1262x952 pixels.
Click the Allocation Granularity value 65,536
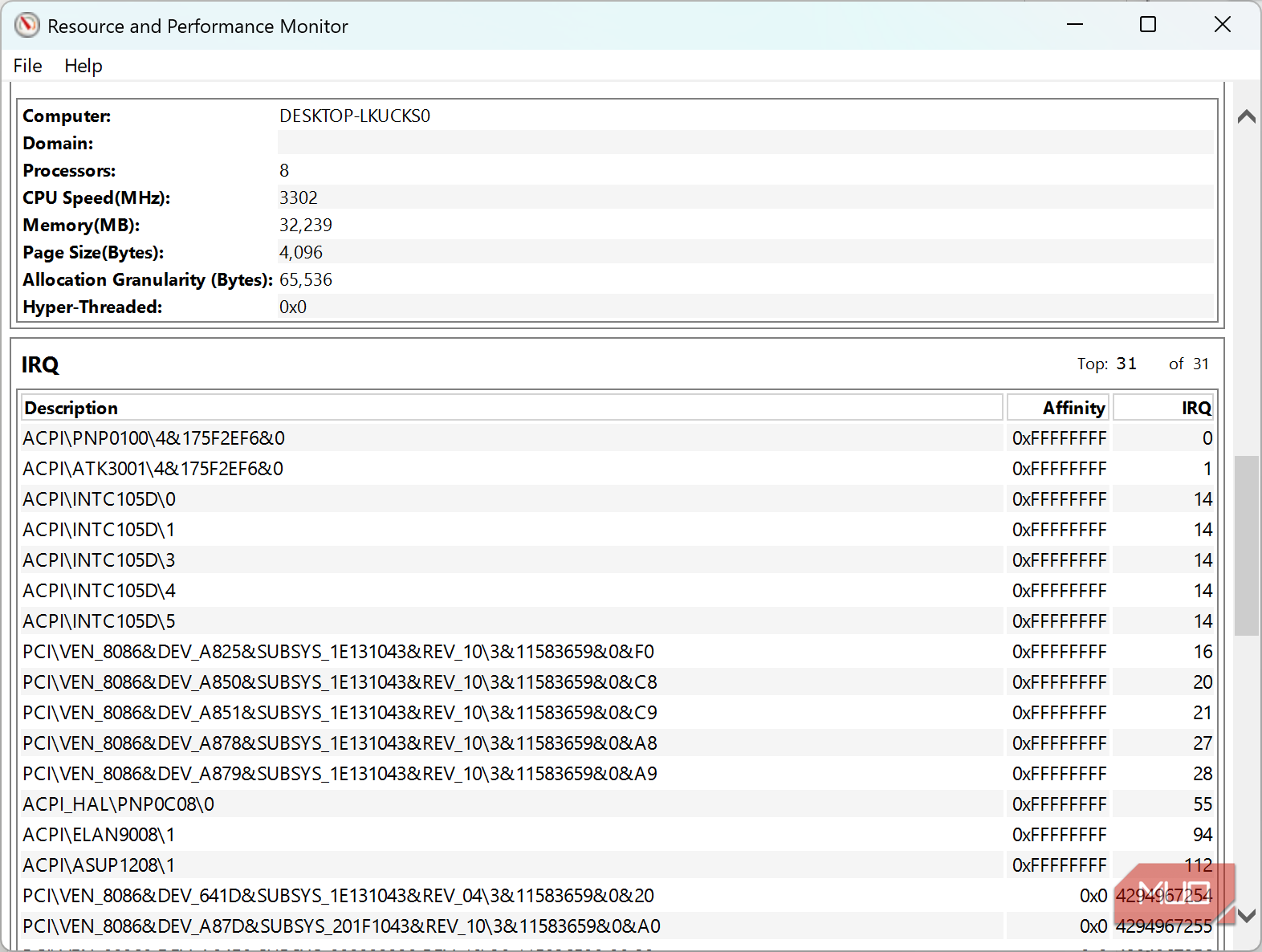(x=306, y=279)
